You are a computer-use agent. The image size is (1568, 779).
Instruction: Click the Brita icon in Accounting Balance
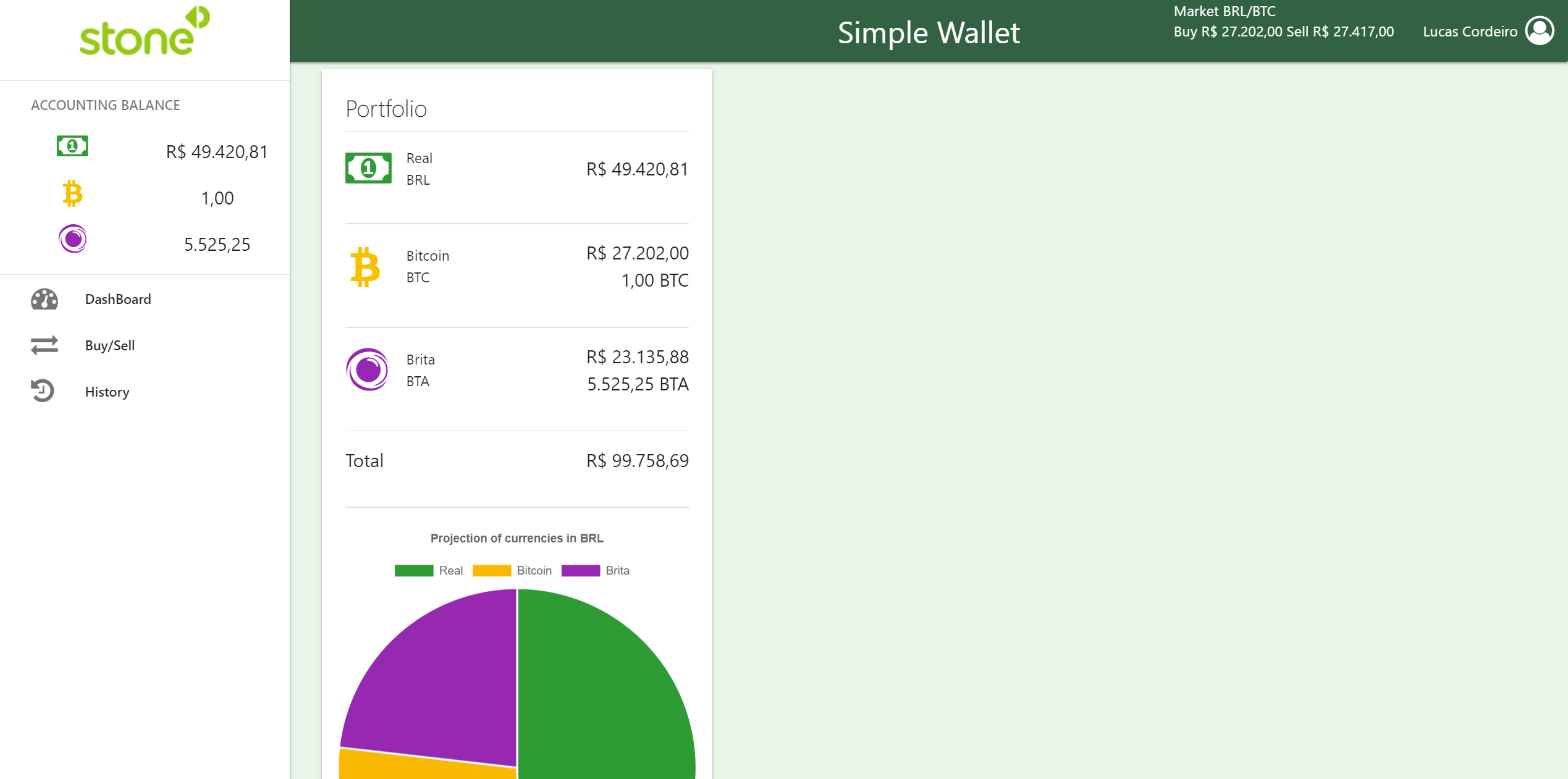click(72, 240)
